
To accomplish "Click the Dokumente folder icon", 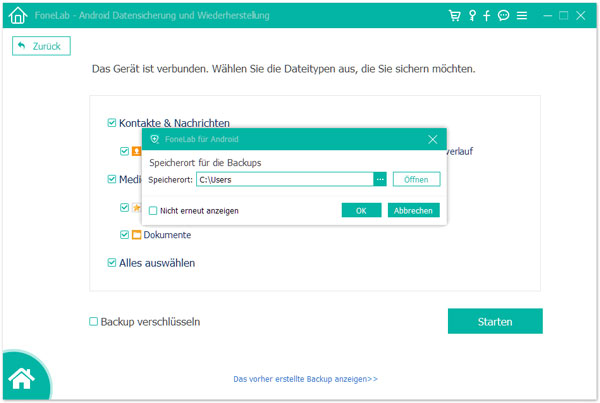I will point(137,235).
